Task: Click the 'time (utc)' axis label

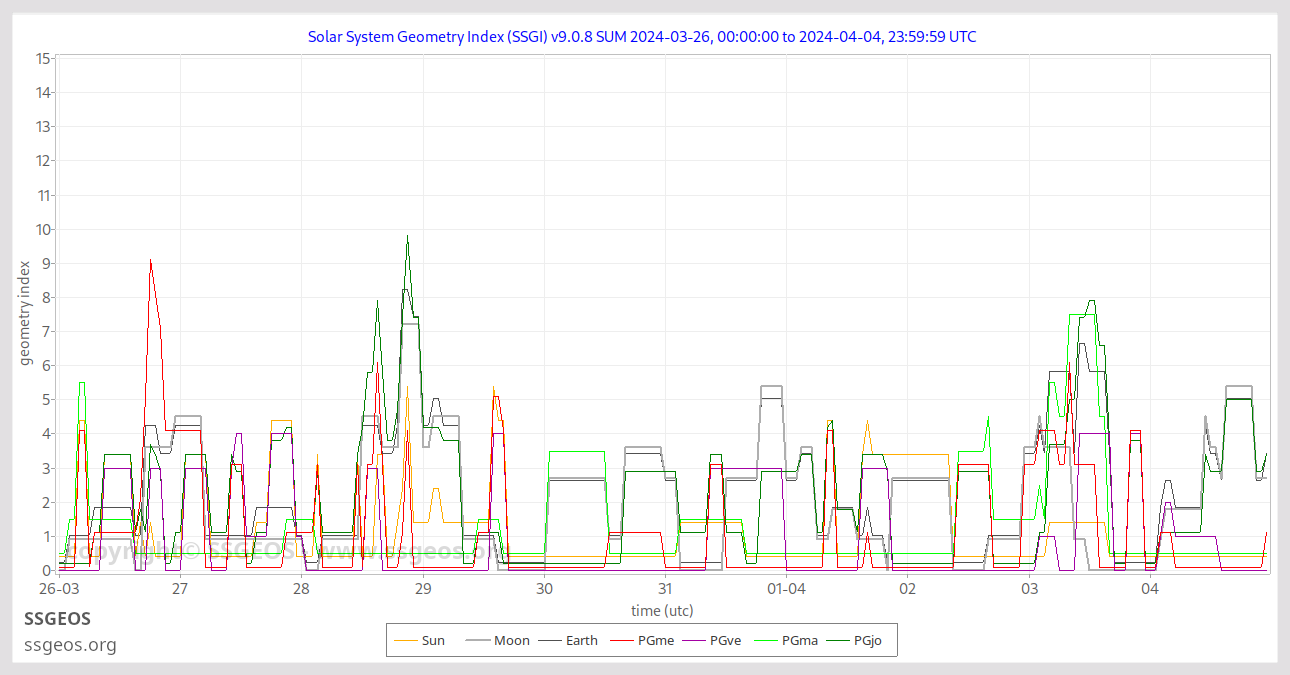Action: point(662,610)
